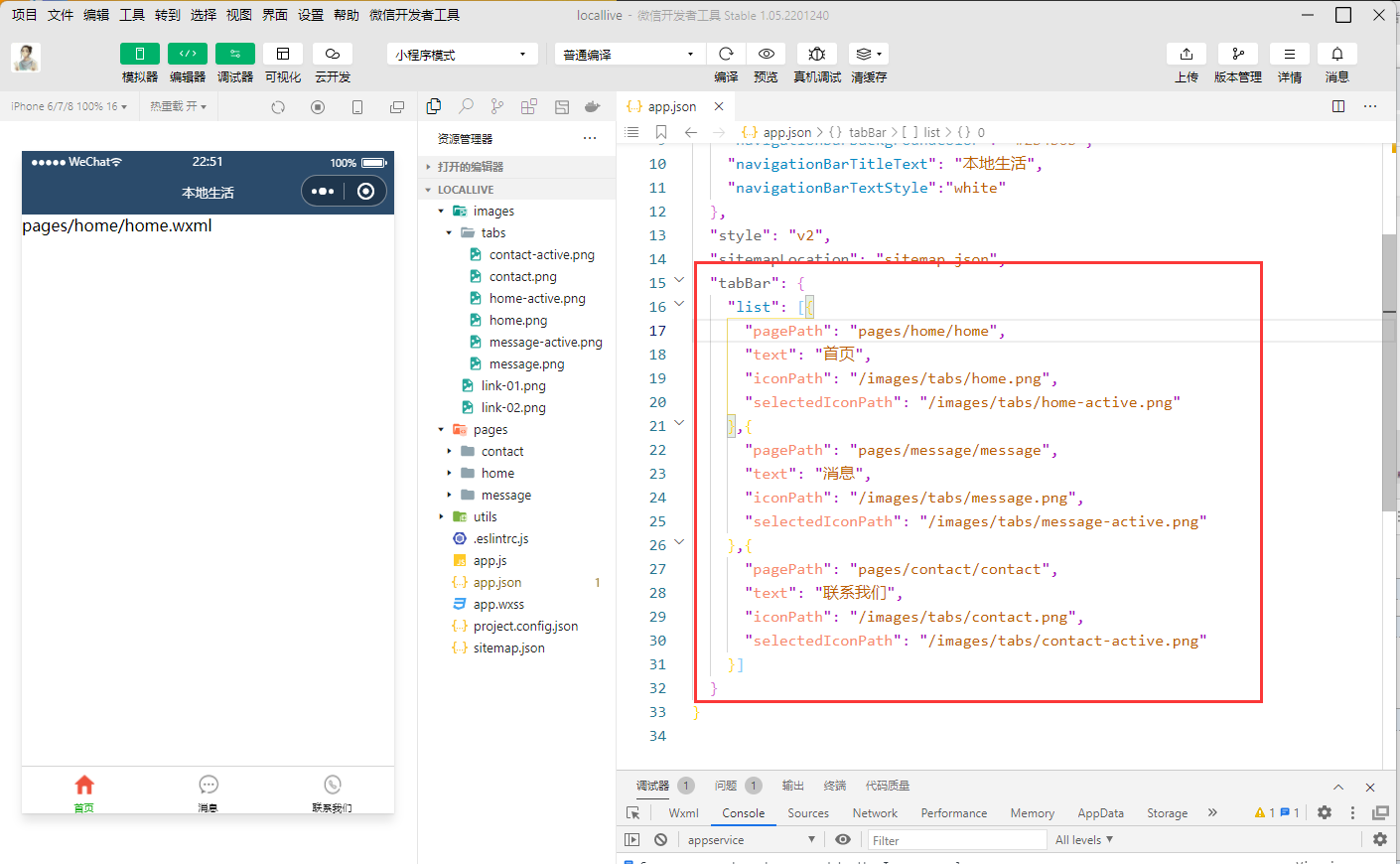Switch to the Console tab
The image size is (1400, 864).
click(x=744, y=813)
